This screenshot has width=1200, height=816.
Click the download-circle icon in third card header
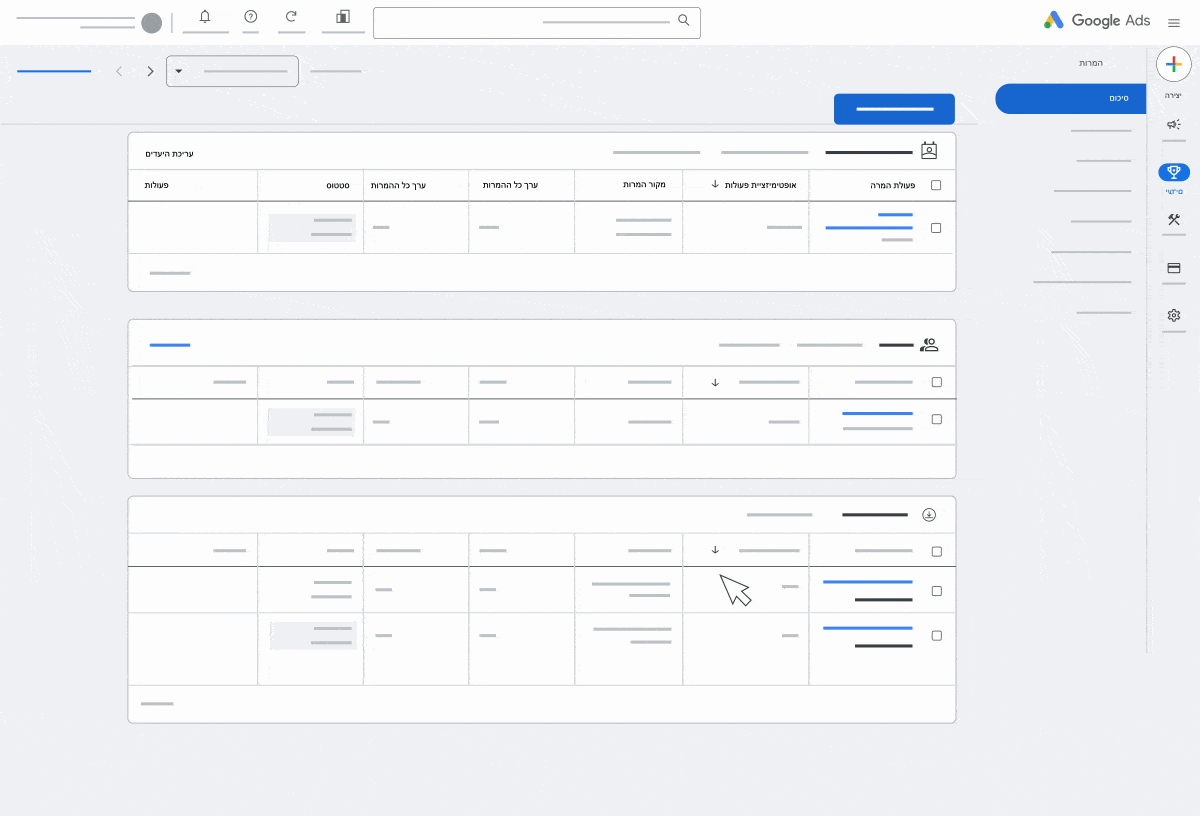929,515
